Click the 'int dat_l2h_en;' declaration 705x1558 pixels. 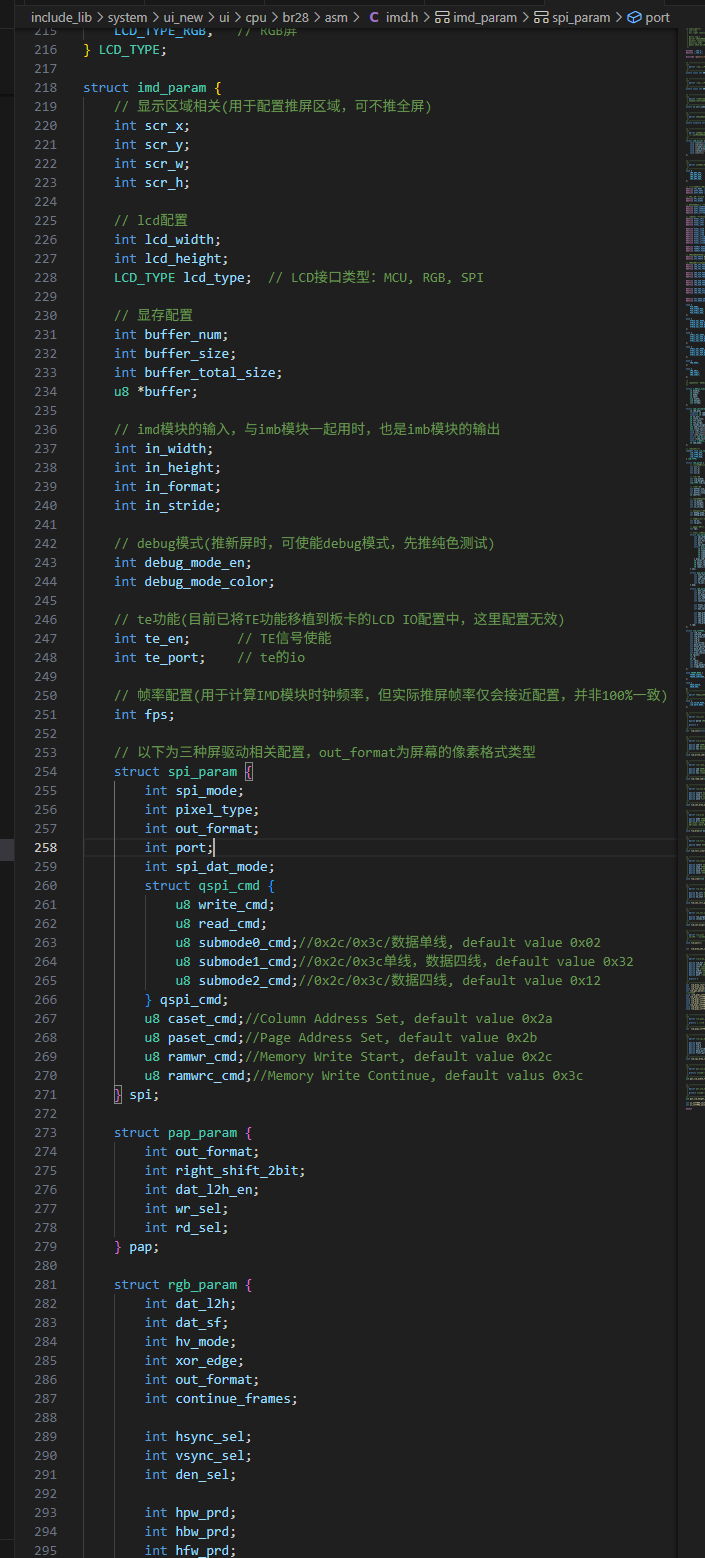(x=202, y=1189)
